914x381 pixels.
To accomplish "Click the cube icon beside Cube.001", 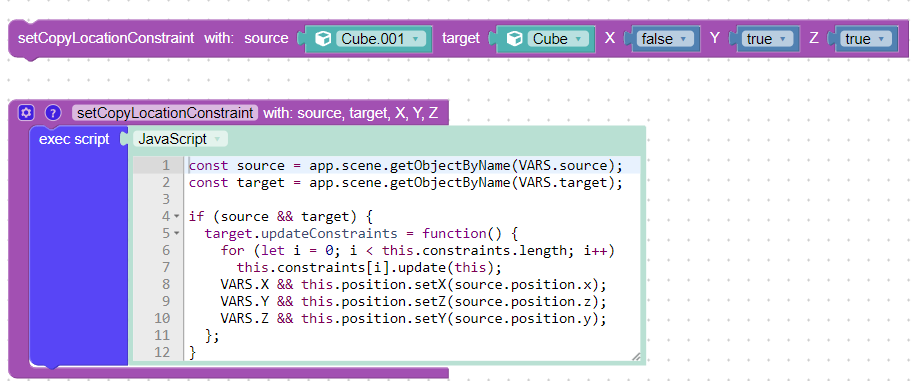I will tap(322, 39).
